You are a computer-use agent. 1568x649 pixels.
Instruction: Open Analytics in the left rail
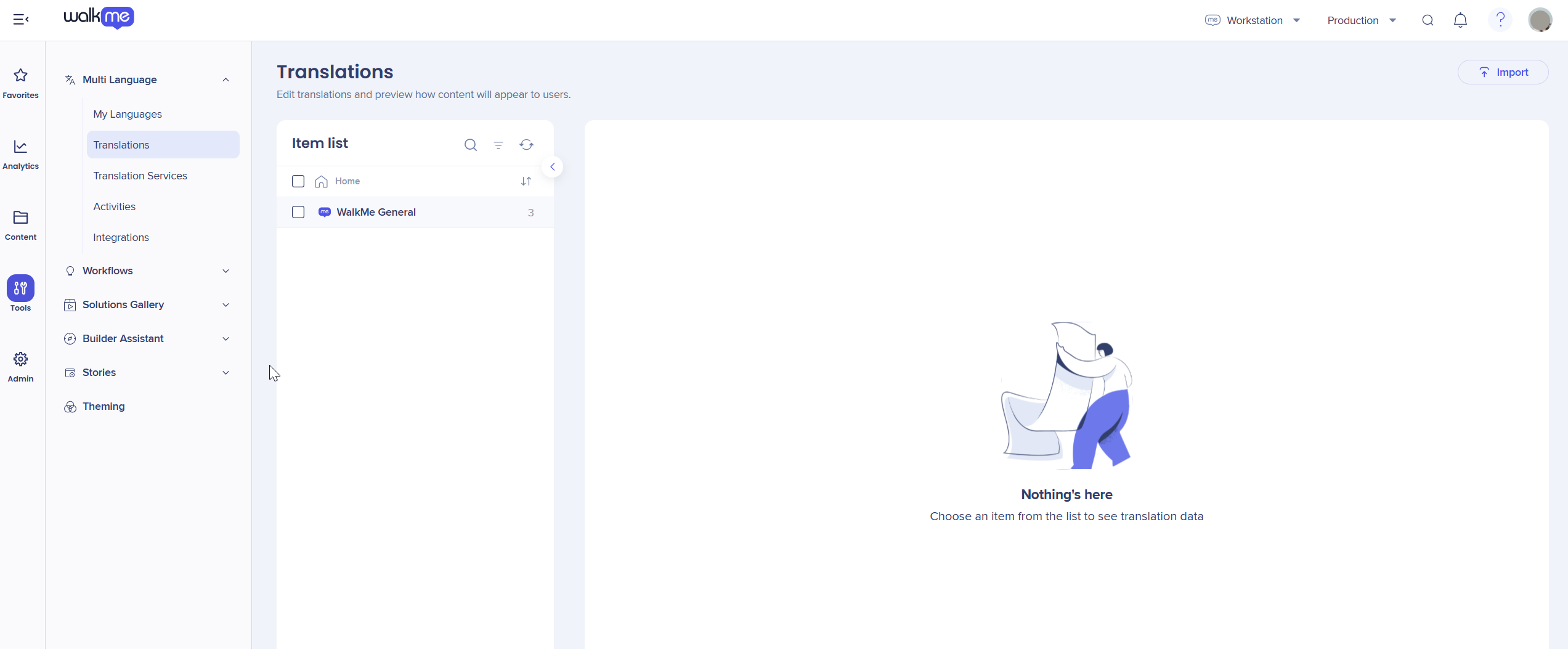click(20, 154)
